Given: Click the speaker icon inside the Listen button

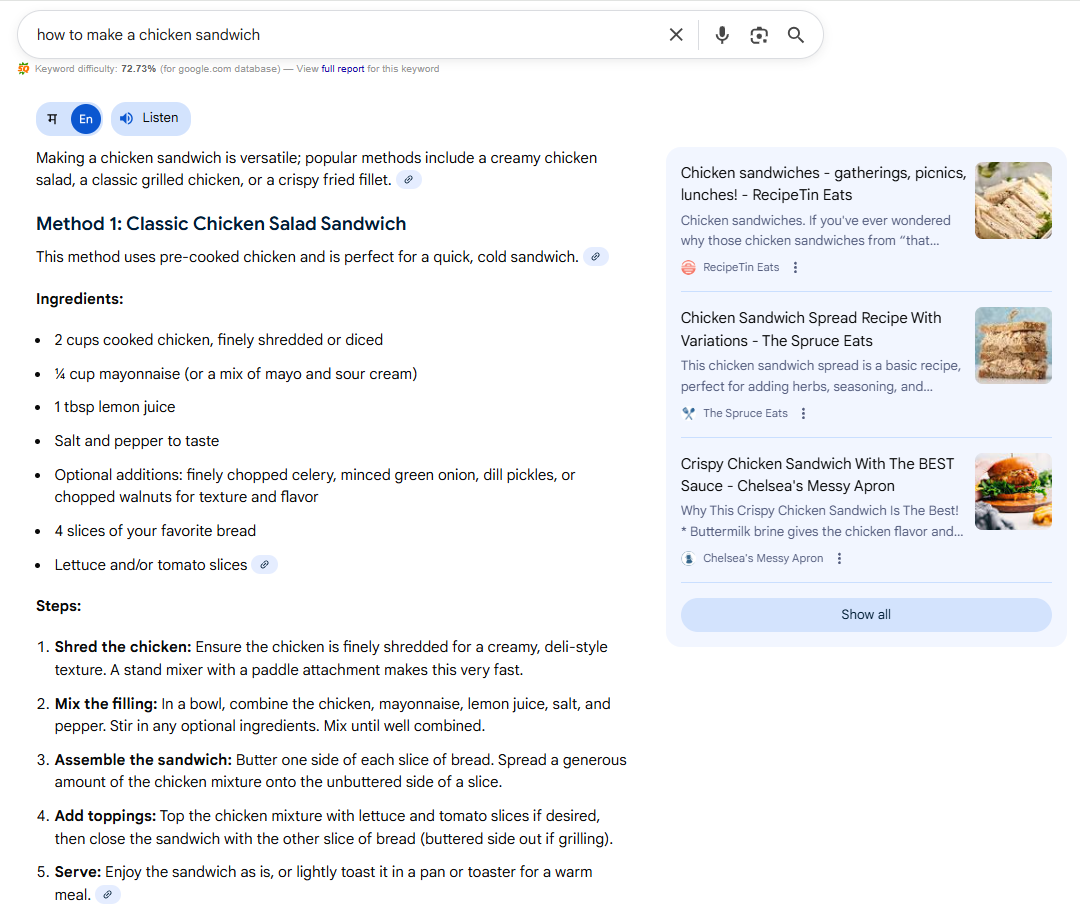Looking at the screenshot, I should [124, 118].
